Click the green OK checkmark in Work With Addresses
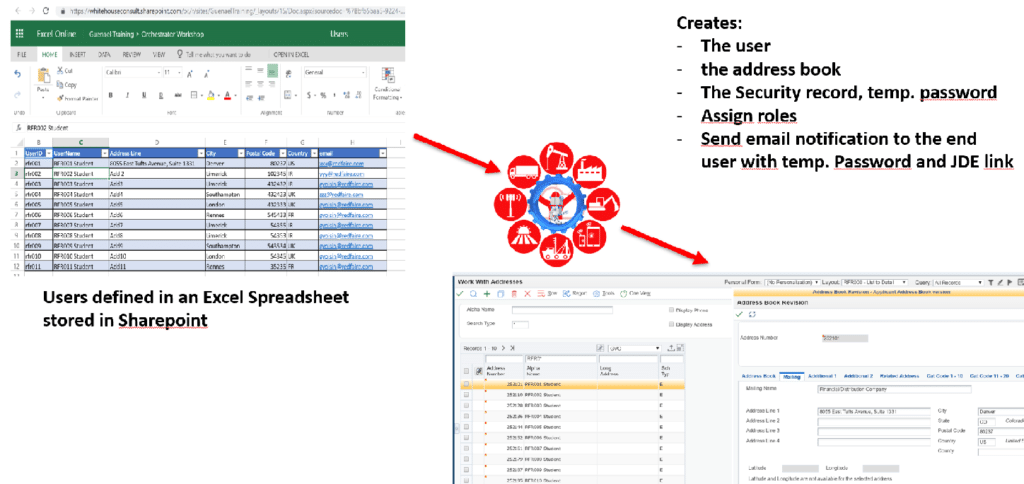The height and width of the screenshot is (484, 1024). pos(460,294)
